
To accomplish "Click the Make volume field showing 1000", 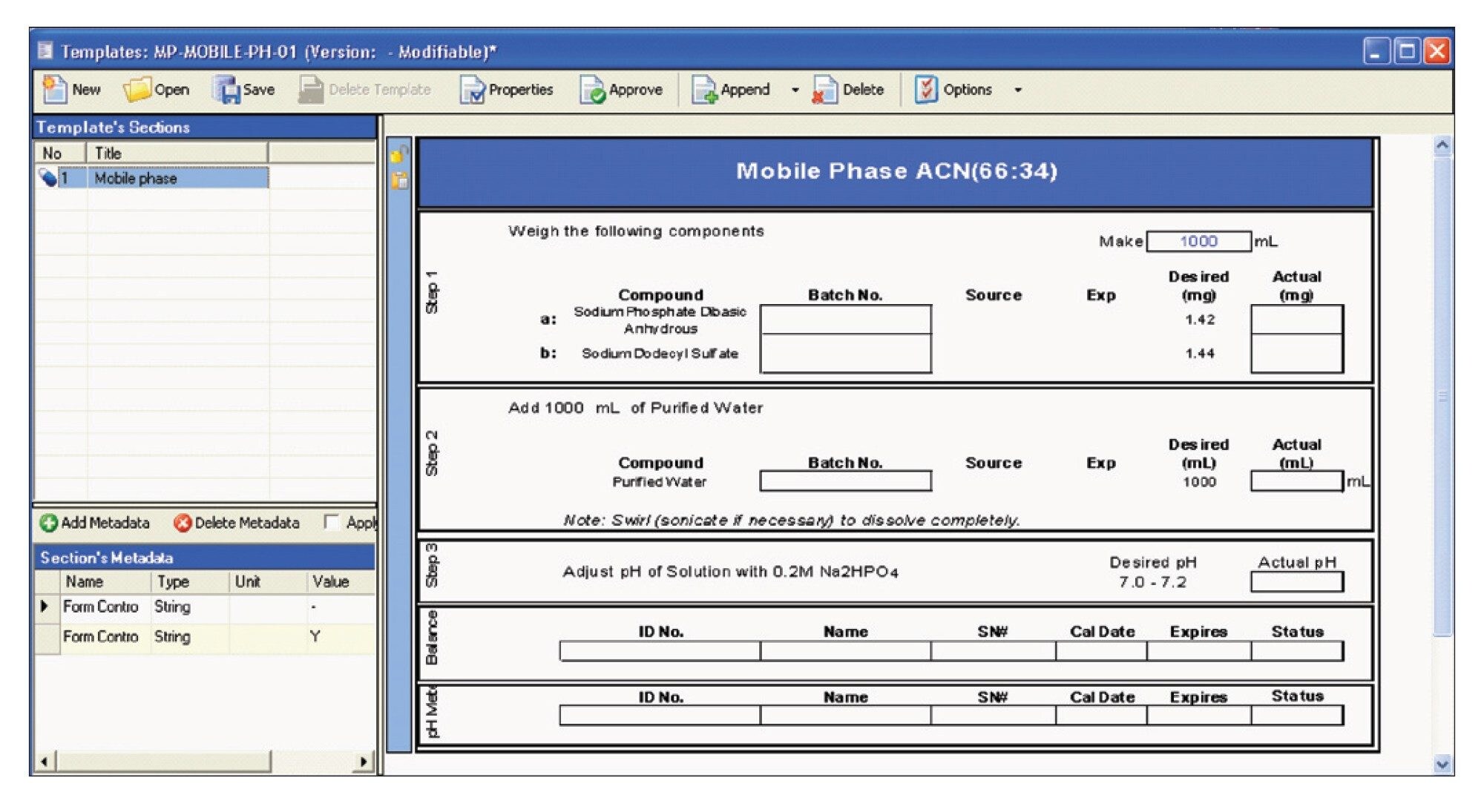I will (1199, 241).
